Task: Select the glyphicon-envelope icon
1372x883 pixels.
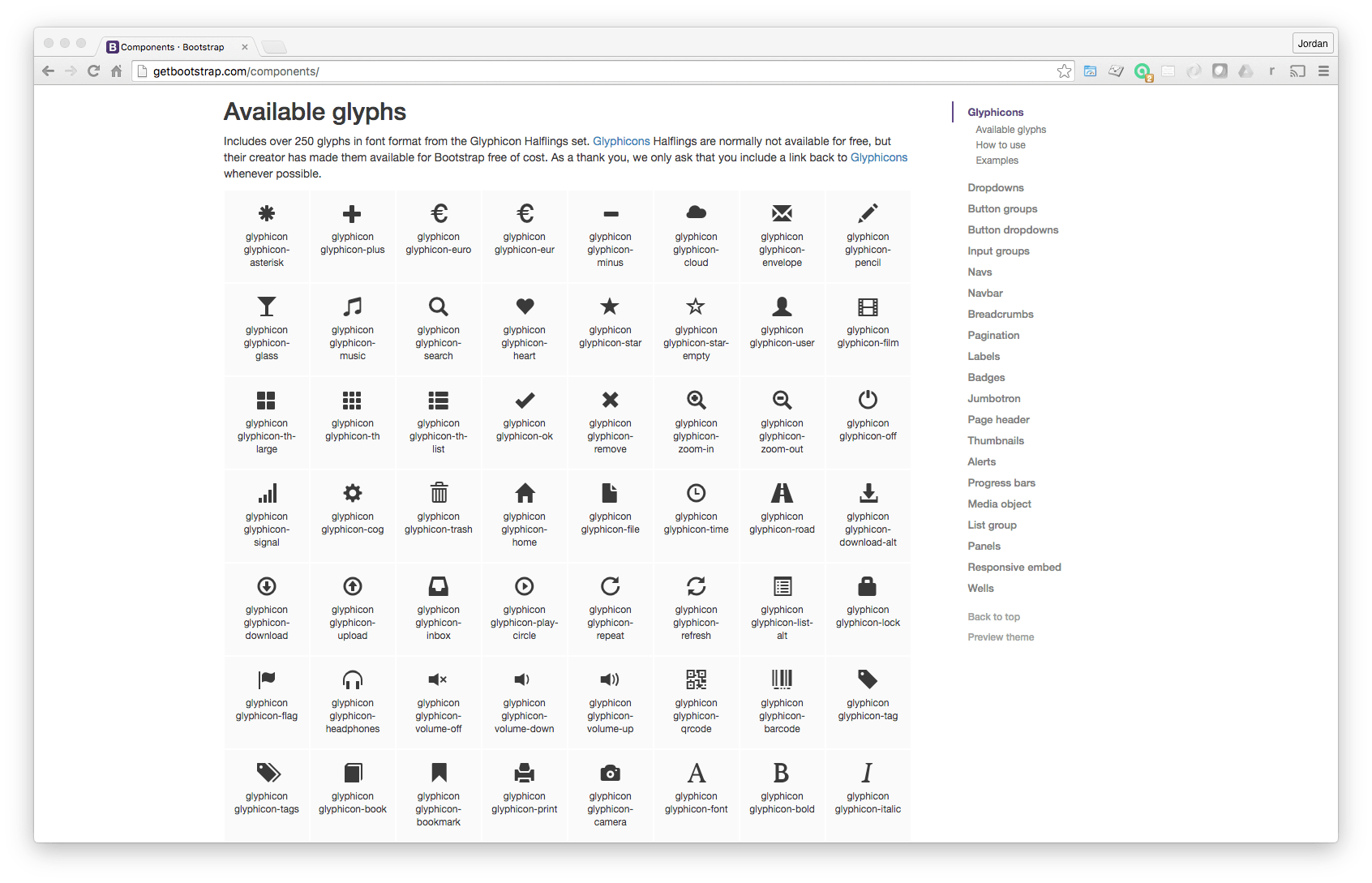Action: pos(782,212)
